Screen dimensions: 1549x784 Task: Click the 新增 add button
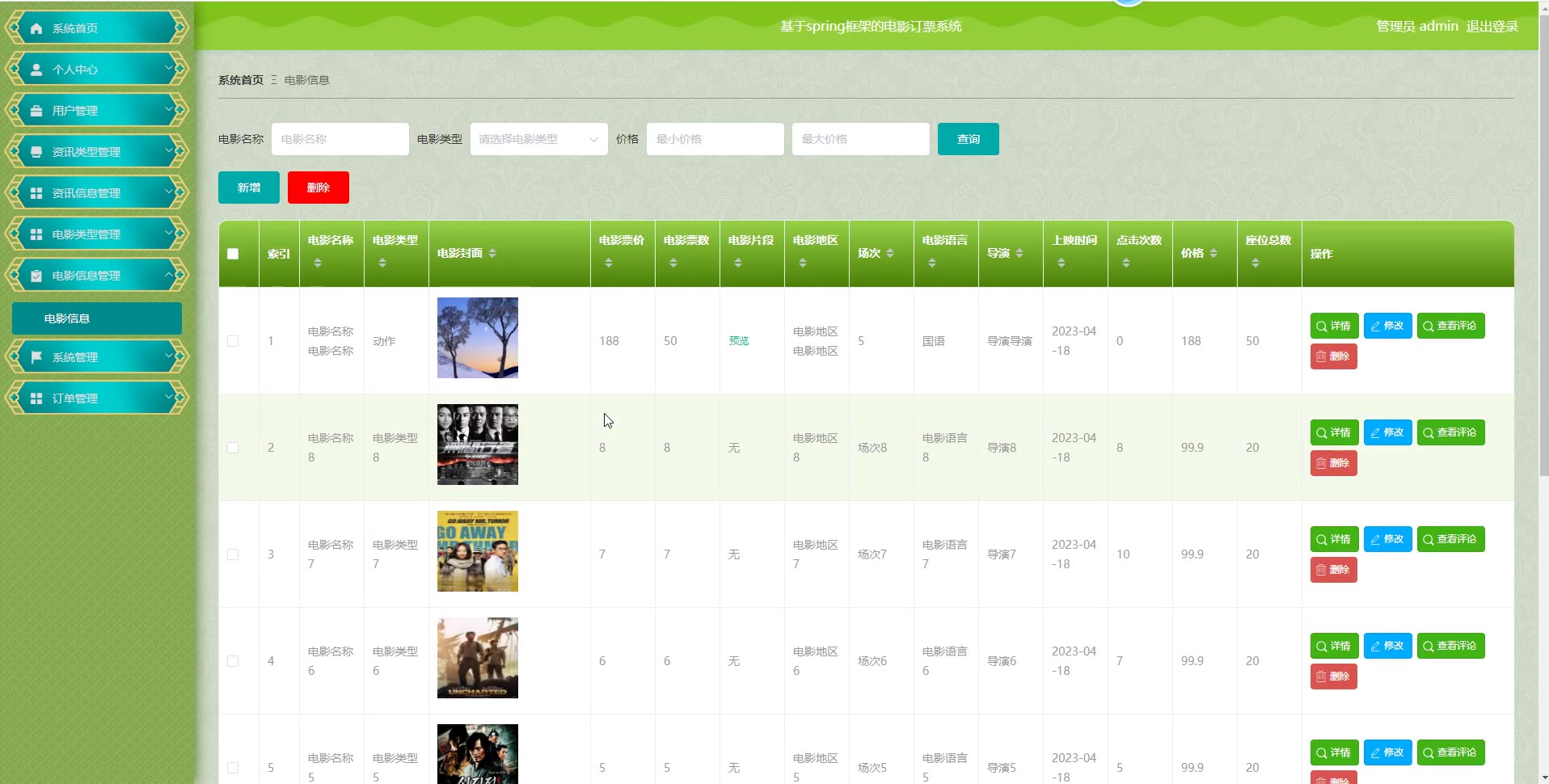click(x=249, y=188)
